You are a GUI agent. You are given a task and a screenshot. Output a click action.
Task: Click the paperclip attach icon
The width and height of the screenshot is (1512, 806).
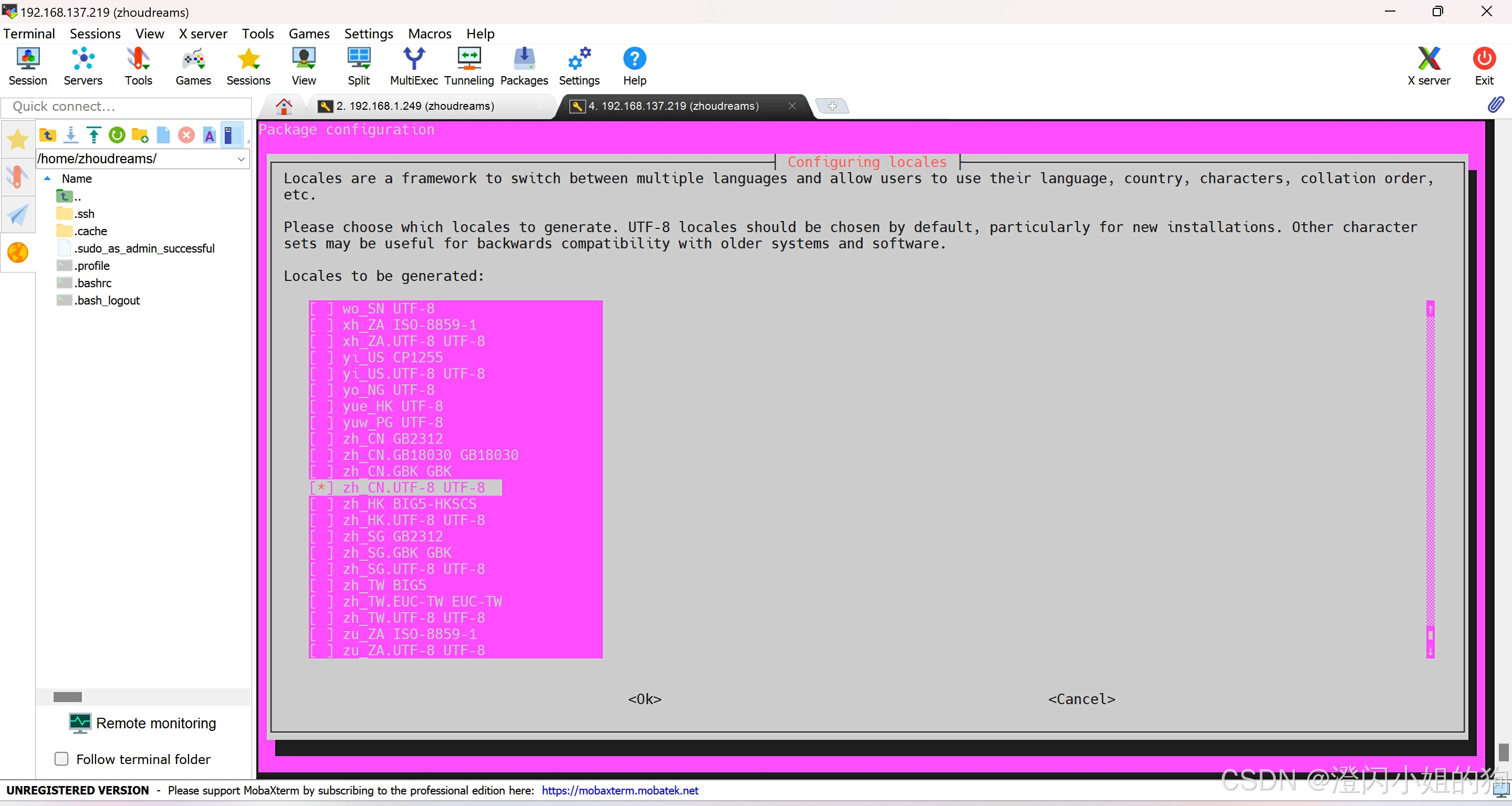[1496, 105]
